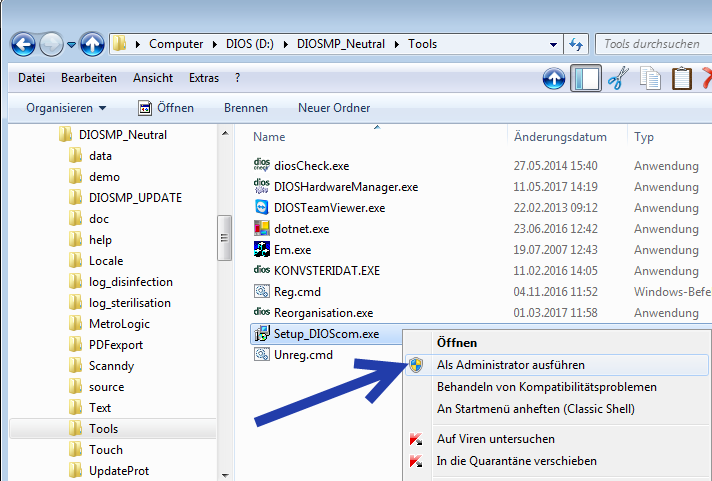Choose Öffnen in the context menu
Viewport: 712px width, 481px height.
[457, 343]
